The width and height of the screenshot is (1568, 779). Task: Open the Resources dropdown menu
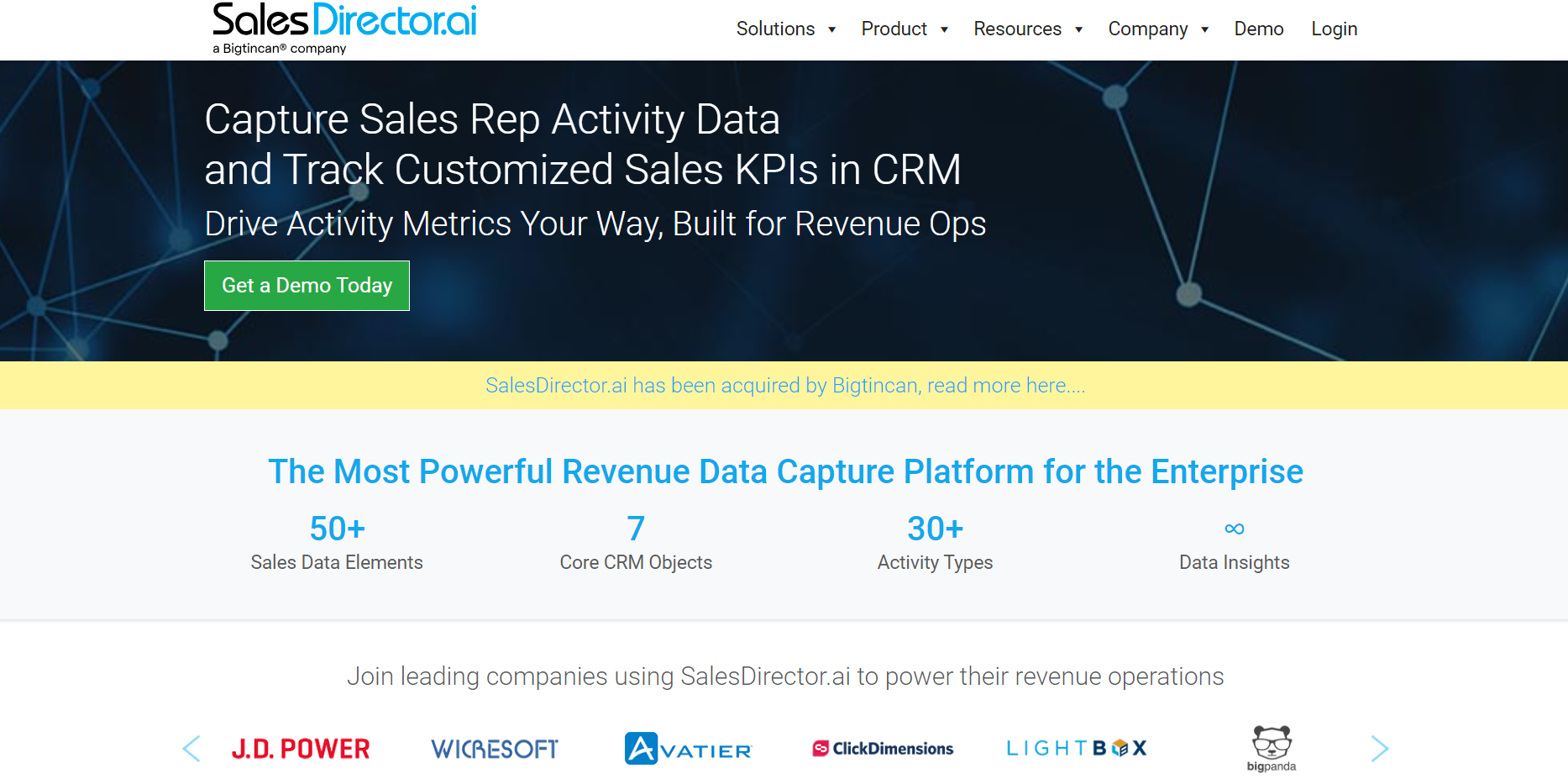pyautogui.click(x=1028, y=29)
